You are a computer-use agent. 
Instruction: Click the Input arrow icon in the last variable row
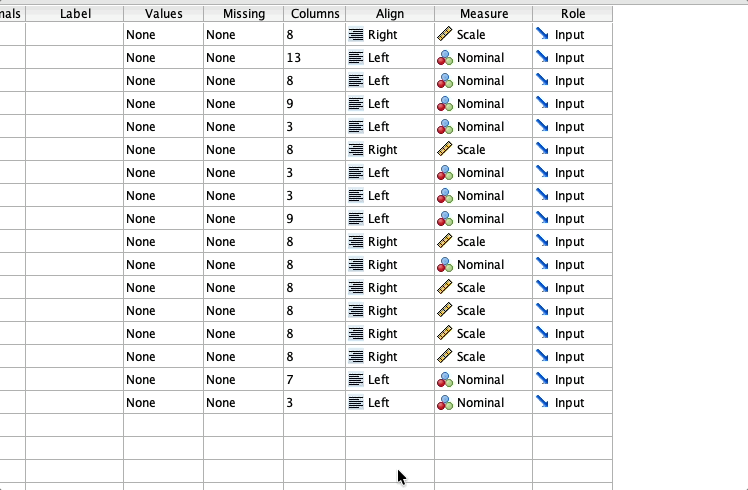click(542, 402)
